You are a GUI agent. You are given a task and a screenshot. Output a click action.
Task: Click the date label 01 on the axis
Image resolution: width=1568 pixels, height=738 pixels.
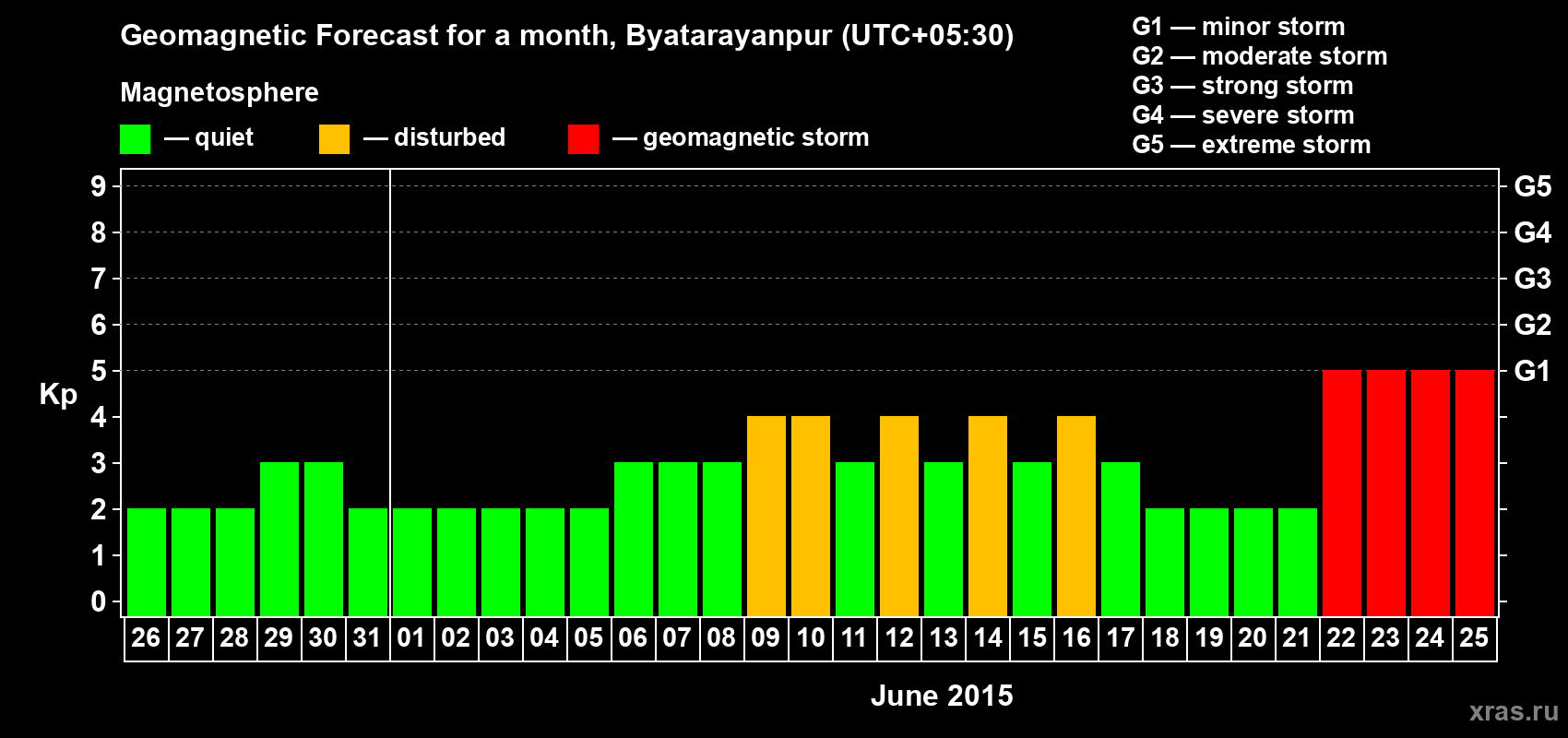(x=411, y=638)
